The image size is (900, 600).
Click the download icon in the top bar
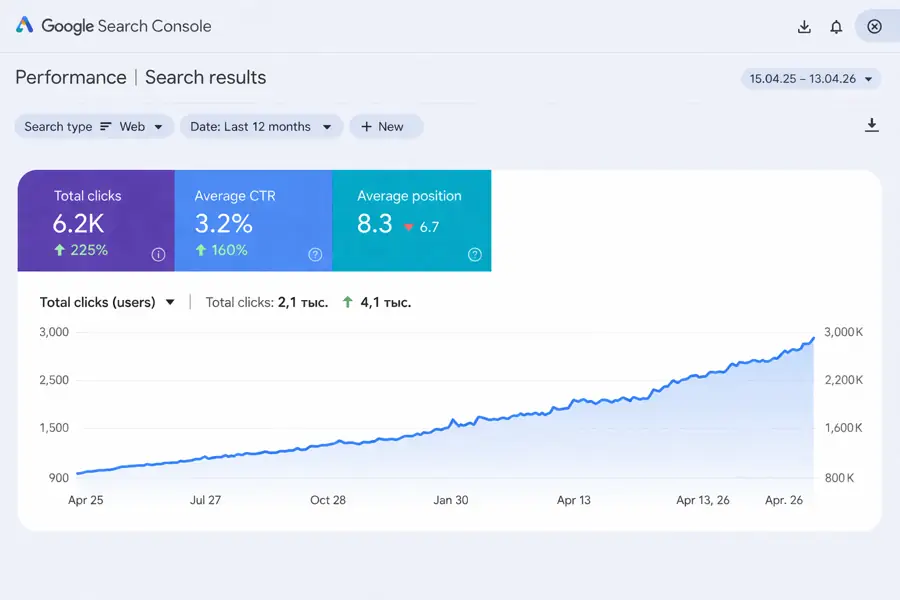point(804,26)
